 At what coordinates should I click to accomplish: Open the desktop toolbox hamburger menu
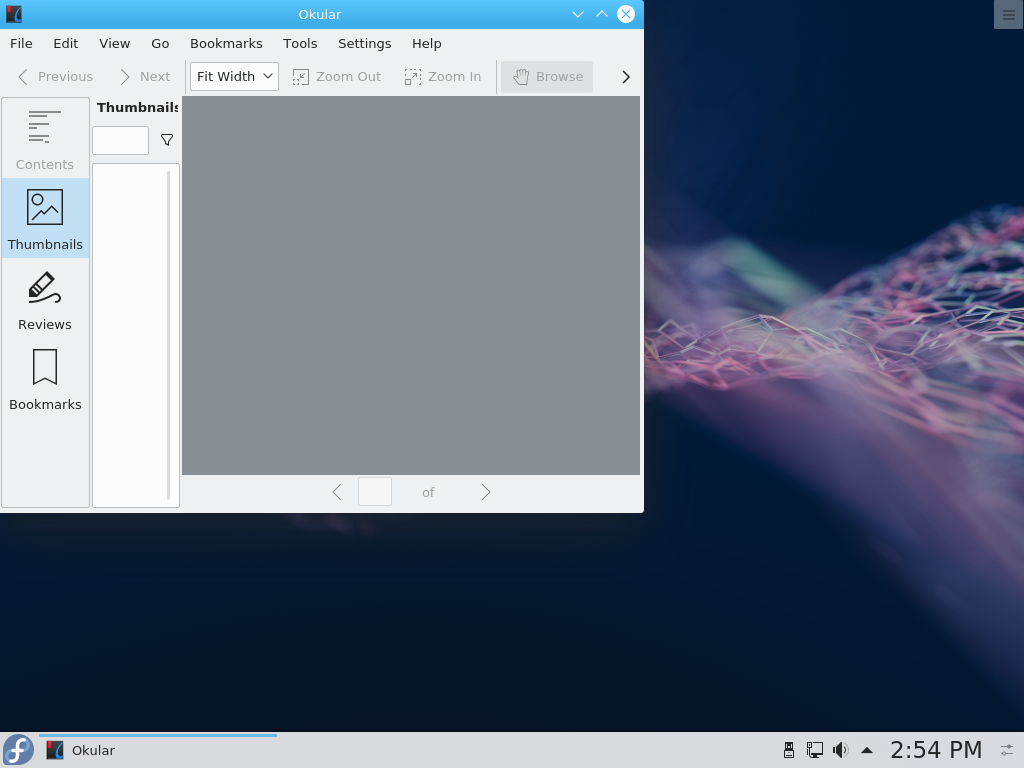(1008, 15)
